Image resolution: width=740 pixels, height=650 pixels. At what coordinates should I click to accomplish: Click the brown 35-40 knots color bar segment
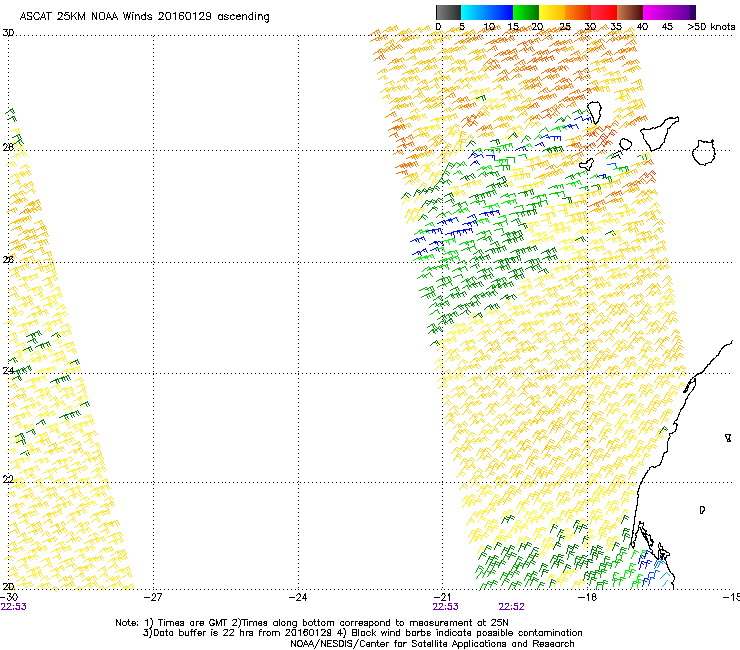[630, 12]
